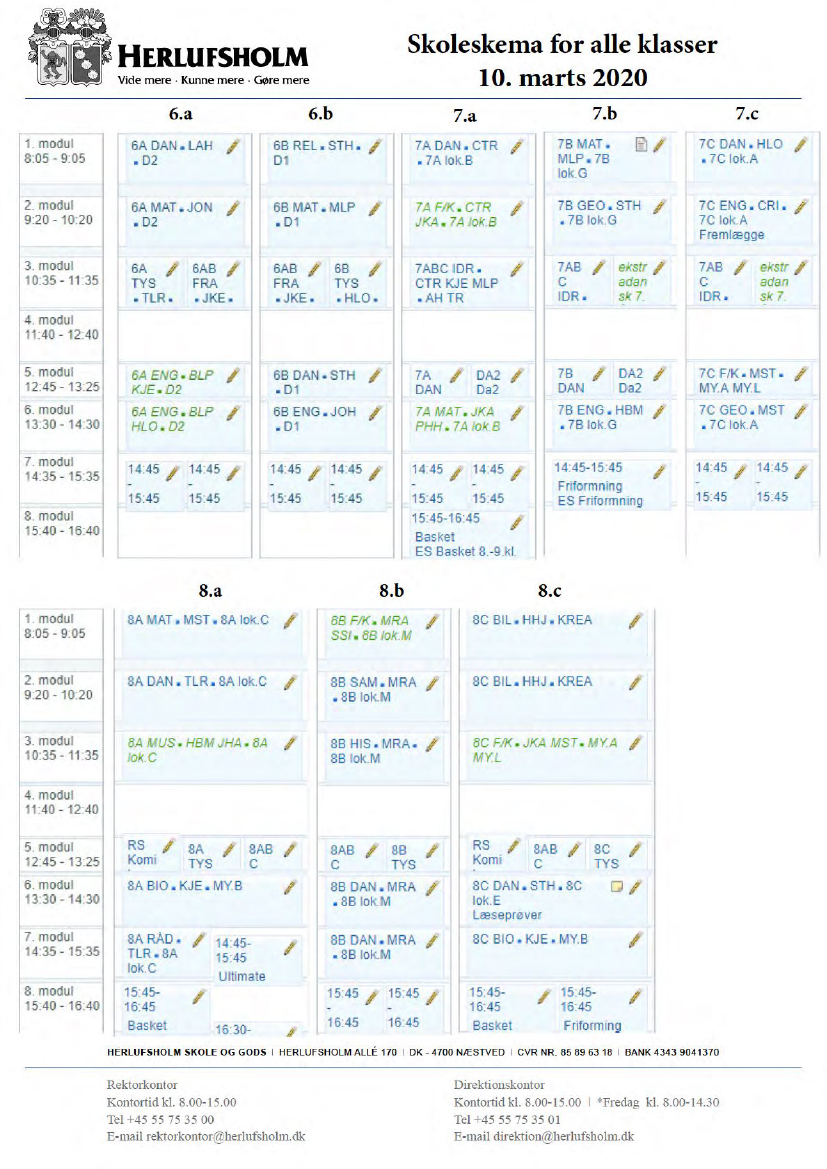The height and width of the screenshot is (1169, 827).
Task: Click the 8C F/K JKA MST lesson
Action: 545,750
